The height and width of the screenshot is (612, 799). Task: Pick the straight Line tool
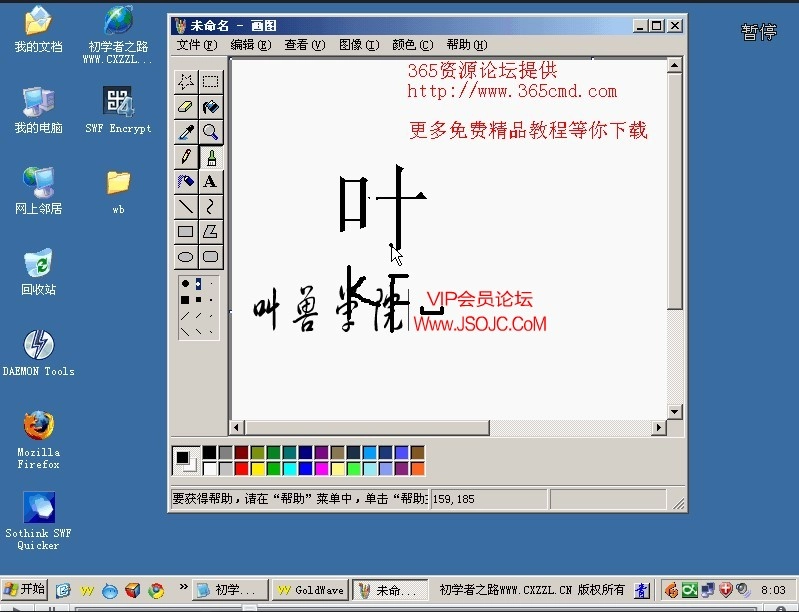pyautogui.click(x=185, y=207)
